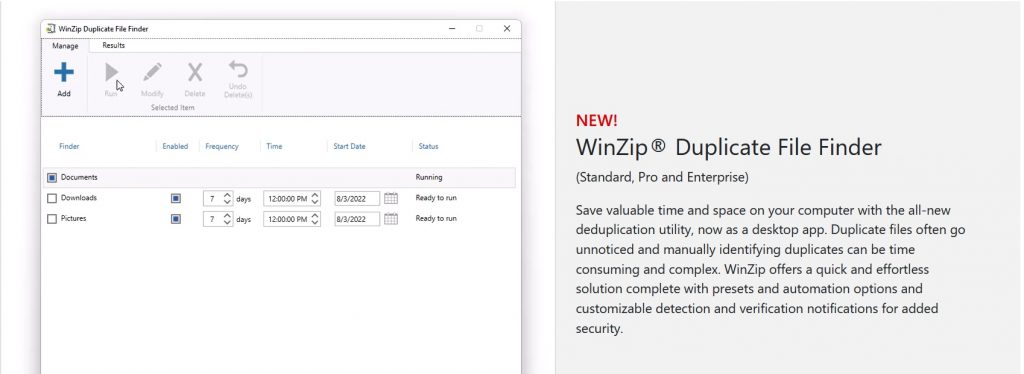Click WinZip Duplicate File Finder title icon
The width and height of the screenshot is (1024, 374).
click(x=51, y=29)
